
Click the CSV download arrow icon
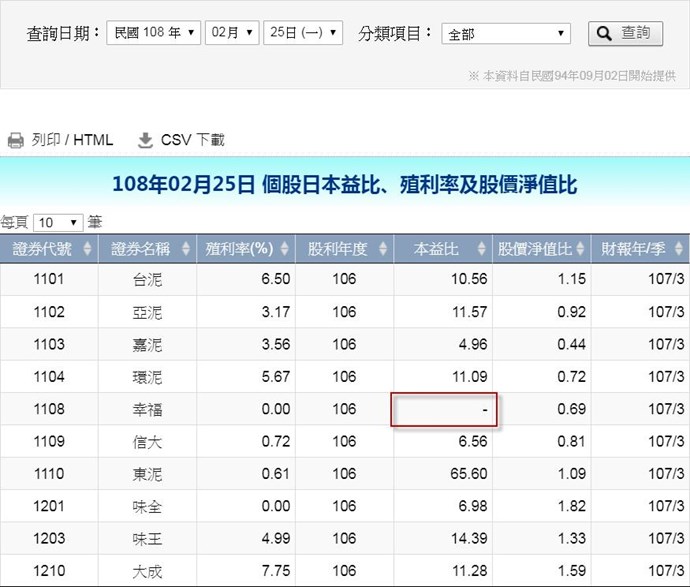145,140
